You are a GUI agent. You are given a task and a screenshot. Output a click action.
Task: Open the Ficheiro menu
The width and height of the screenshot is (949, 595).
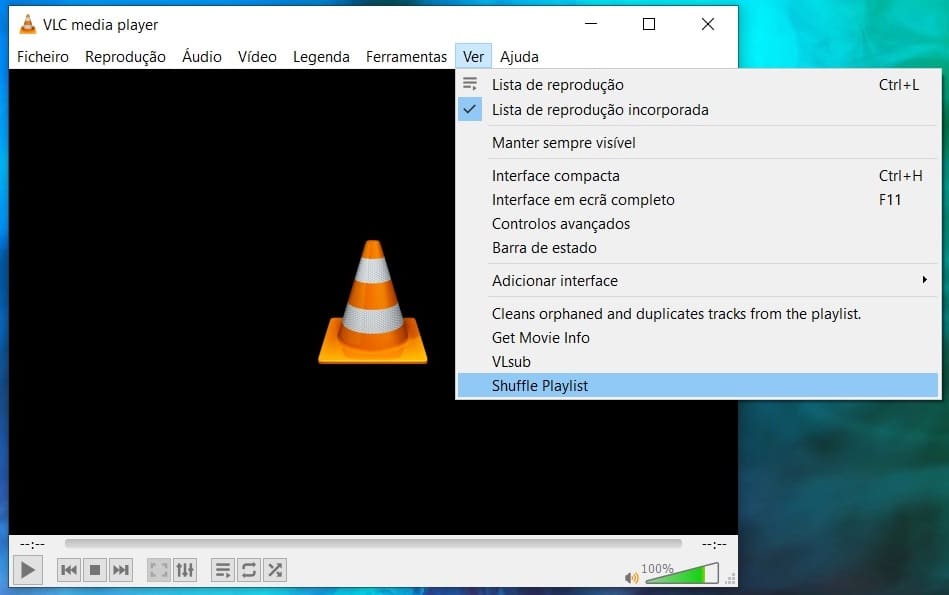click(x=42, y=57)
